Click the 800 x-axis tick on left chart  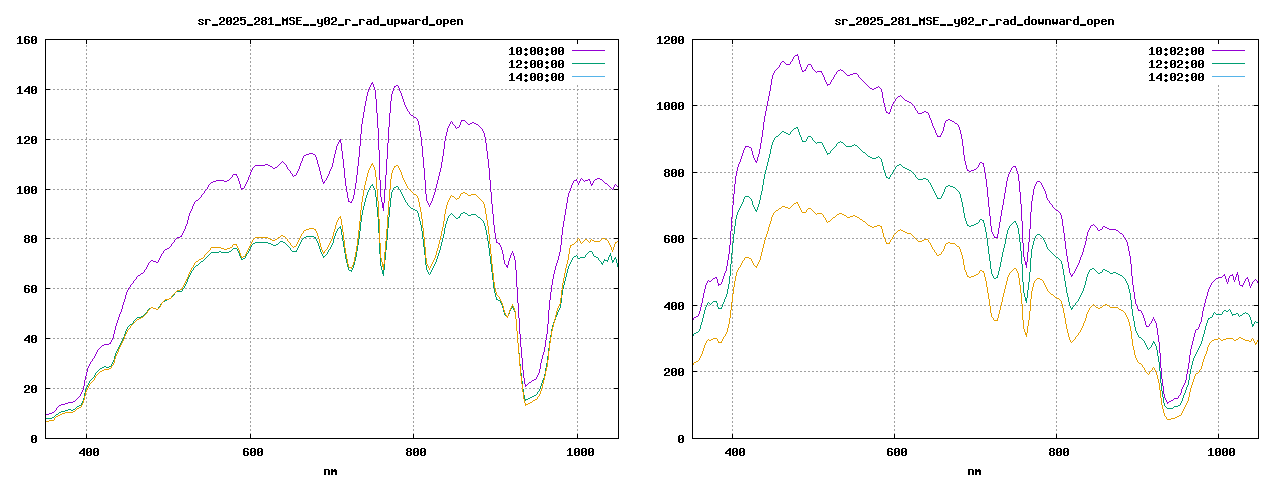click(414, 452)
